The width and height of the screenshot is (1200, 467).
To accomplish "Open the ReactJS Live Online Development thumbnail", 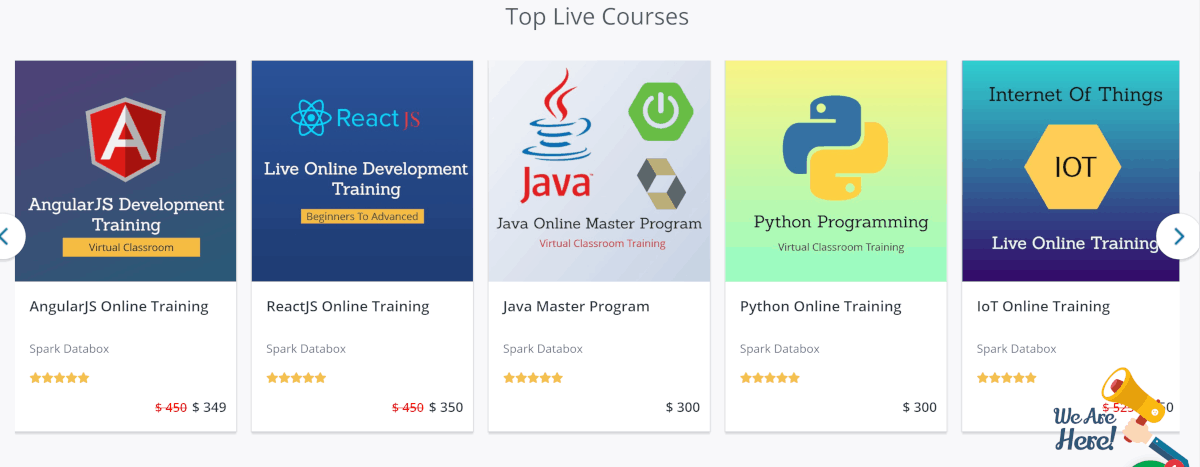I will point(362,171).
